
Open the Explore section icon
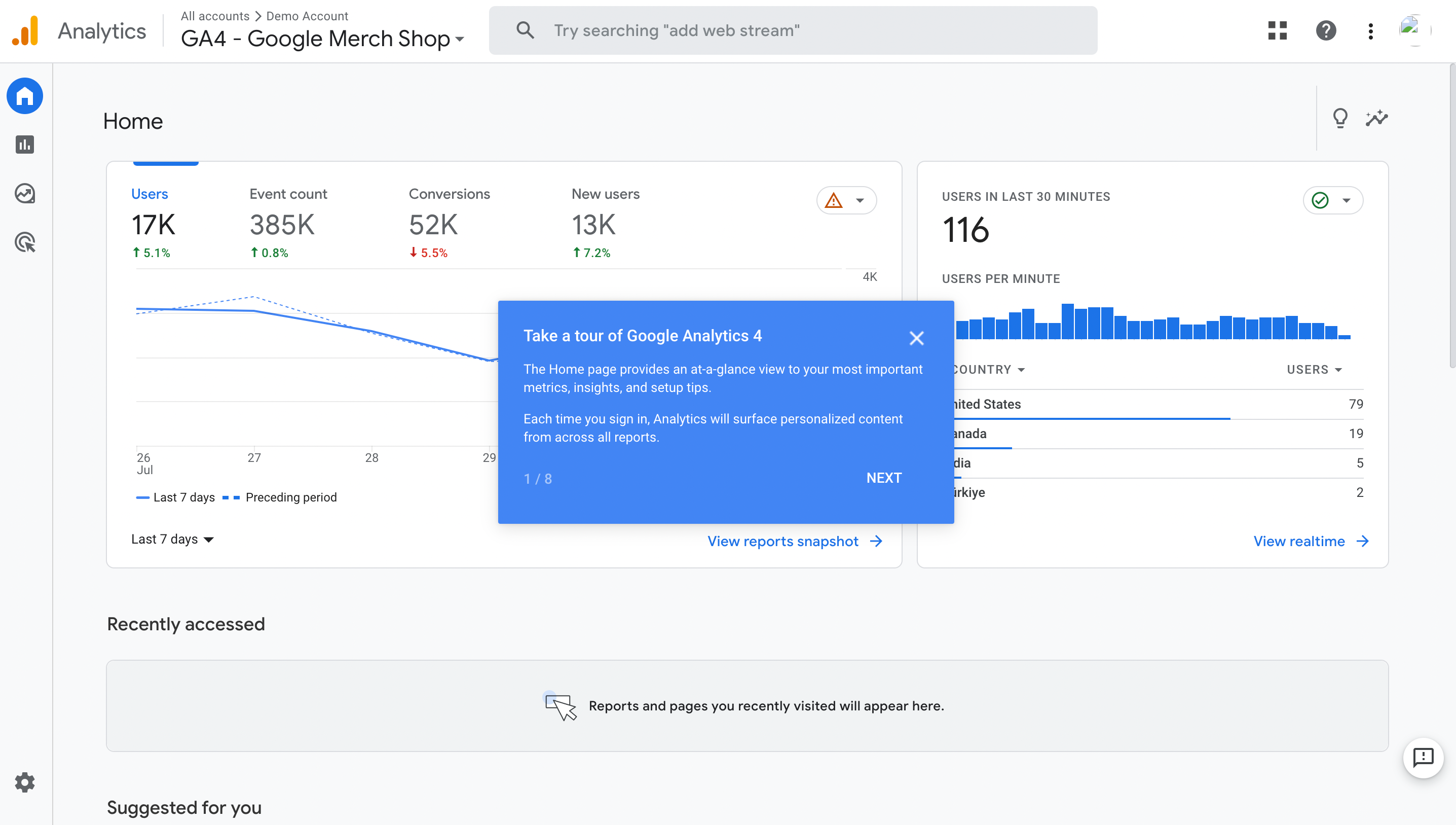[24, 193]
